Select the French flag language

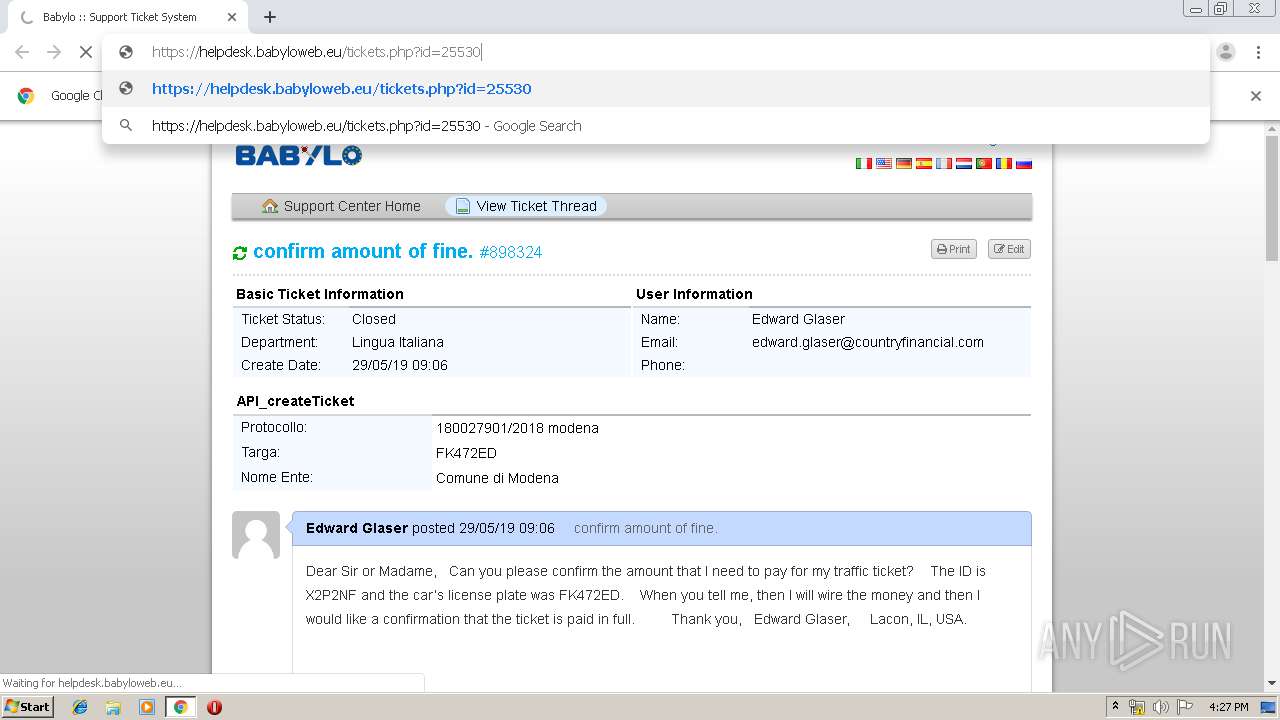944,163
